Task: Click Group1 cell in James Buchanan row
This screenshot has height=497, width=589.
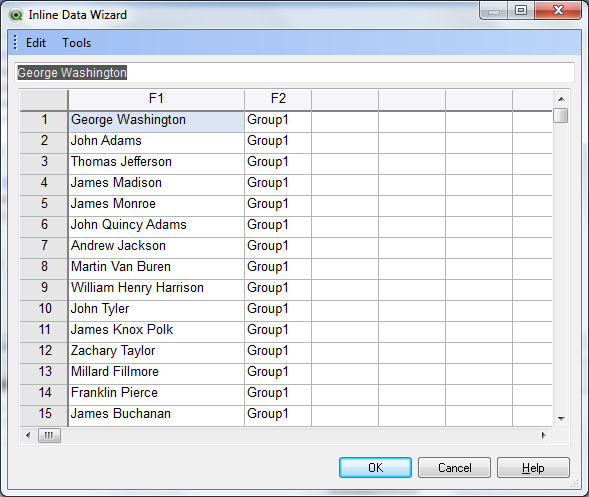Action: [x=278, y=416]
